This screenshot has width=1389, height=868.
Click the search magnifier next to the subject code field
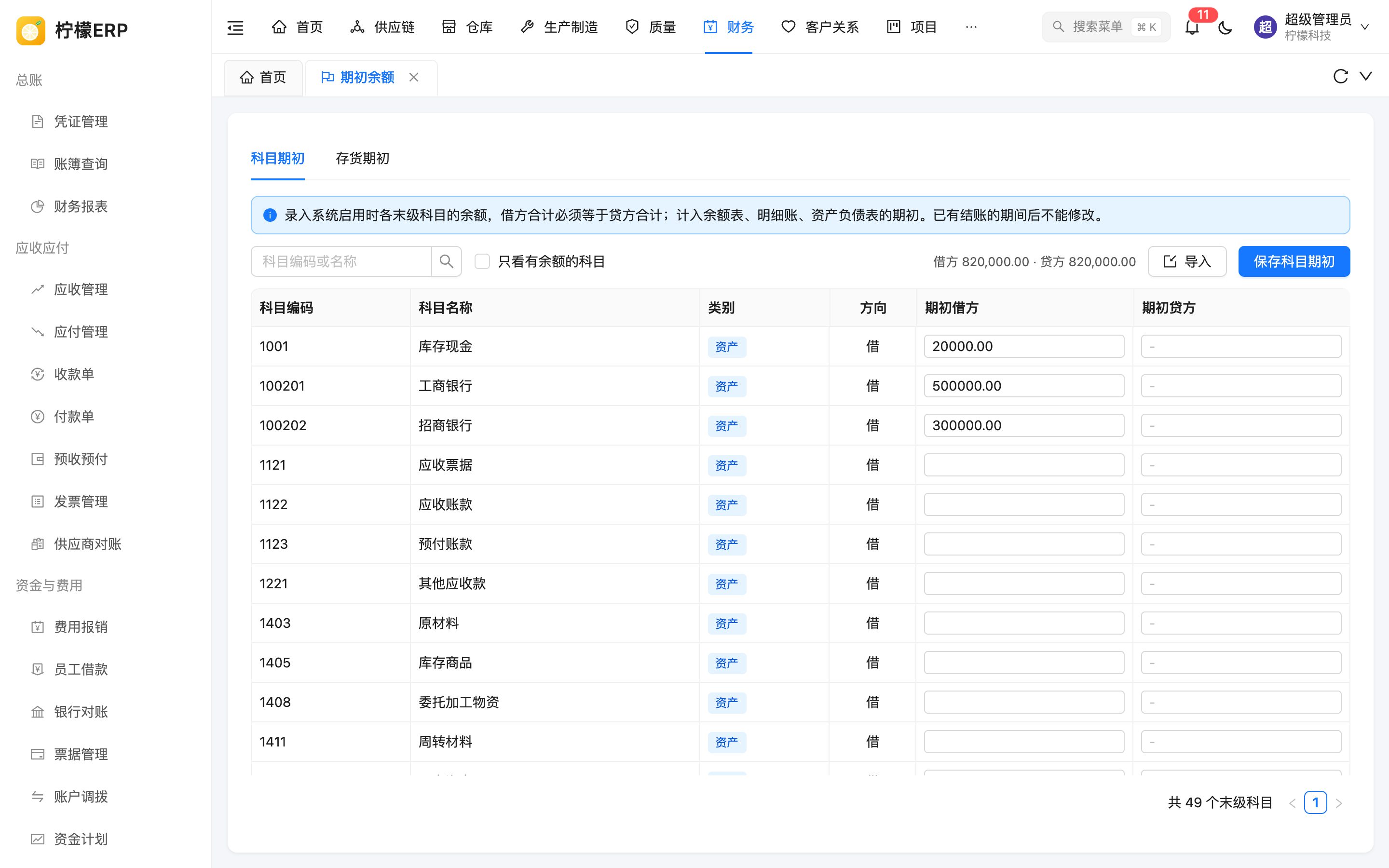click(447, 262)
